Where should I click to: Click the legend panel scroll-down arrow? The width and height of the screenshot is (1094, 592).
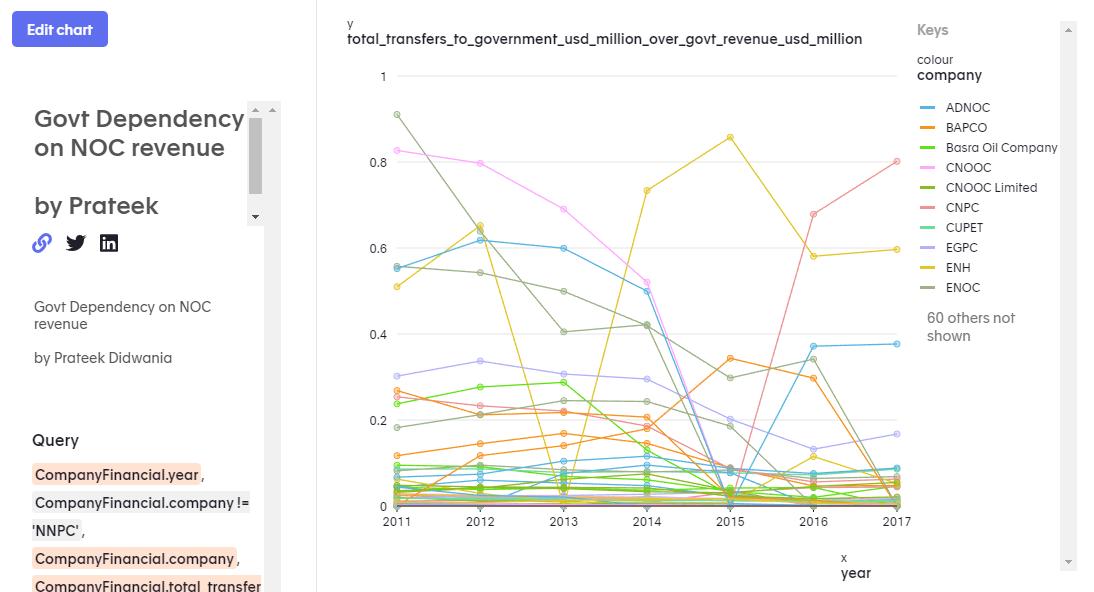(x=1068, y=562)
